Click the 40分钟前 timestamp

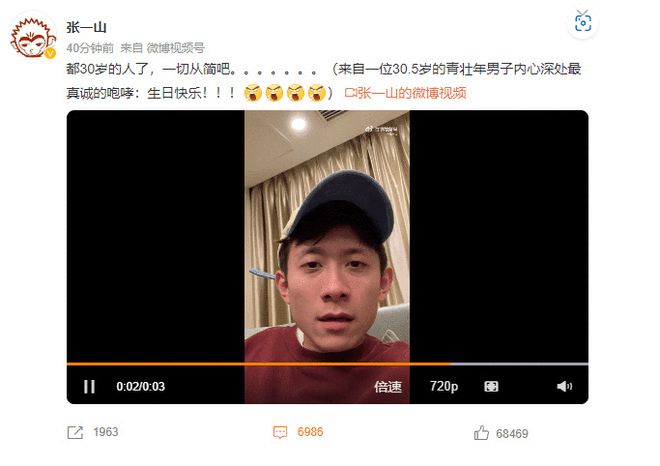90,48
